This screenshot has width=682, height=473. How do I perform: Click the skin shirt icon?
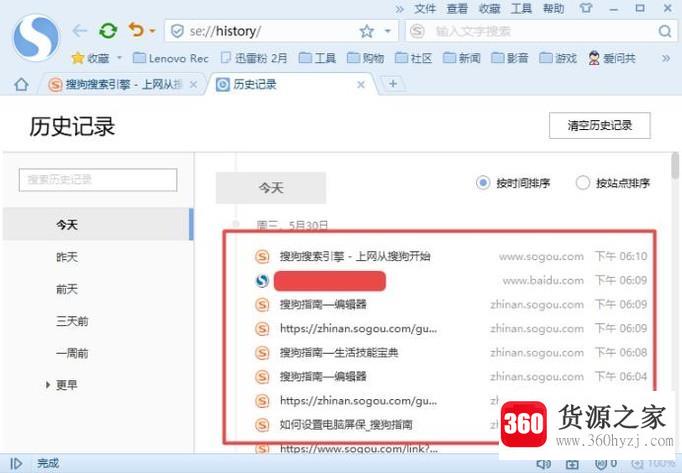coord(585,8)
